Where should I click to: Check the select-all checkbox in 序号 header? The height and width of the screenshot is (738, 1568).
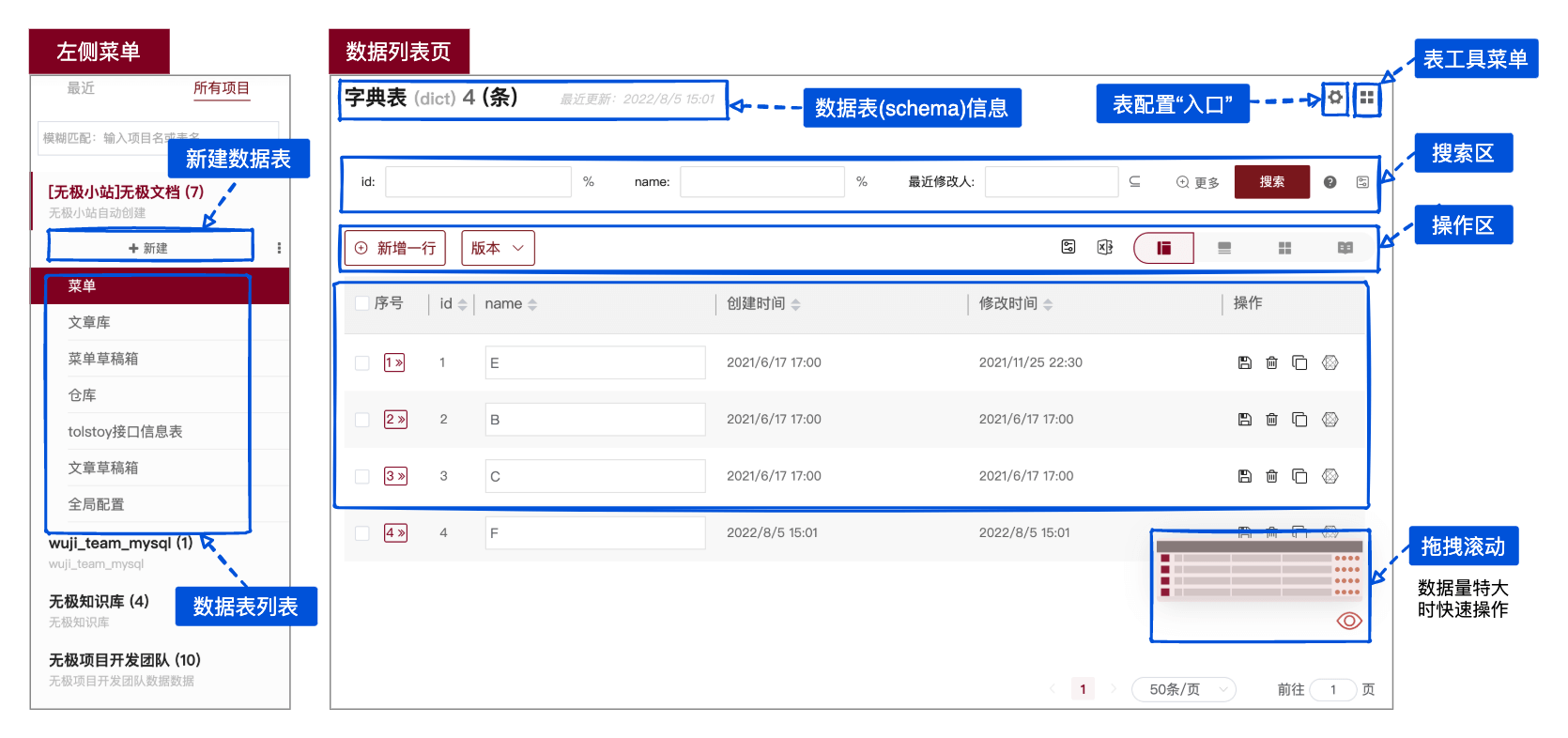pyautogui.click(x=362, y=303)
